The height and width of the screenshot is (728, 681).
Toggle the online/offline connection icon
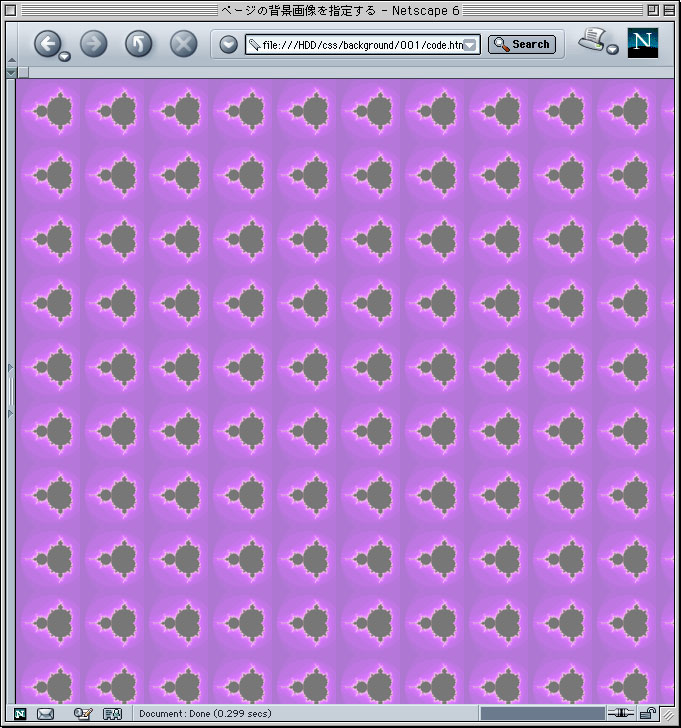point(620,714)
